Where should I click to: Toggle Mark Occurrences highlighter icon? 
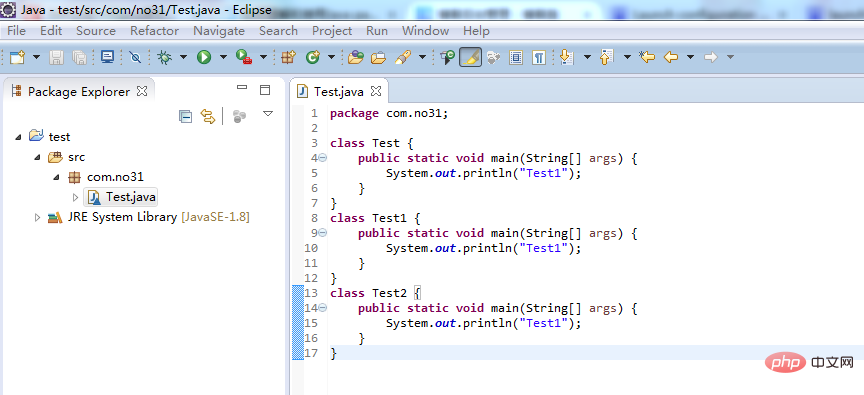[x=471, y=57]
